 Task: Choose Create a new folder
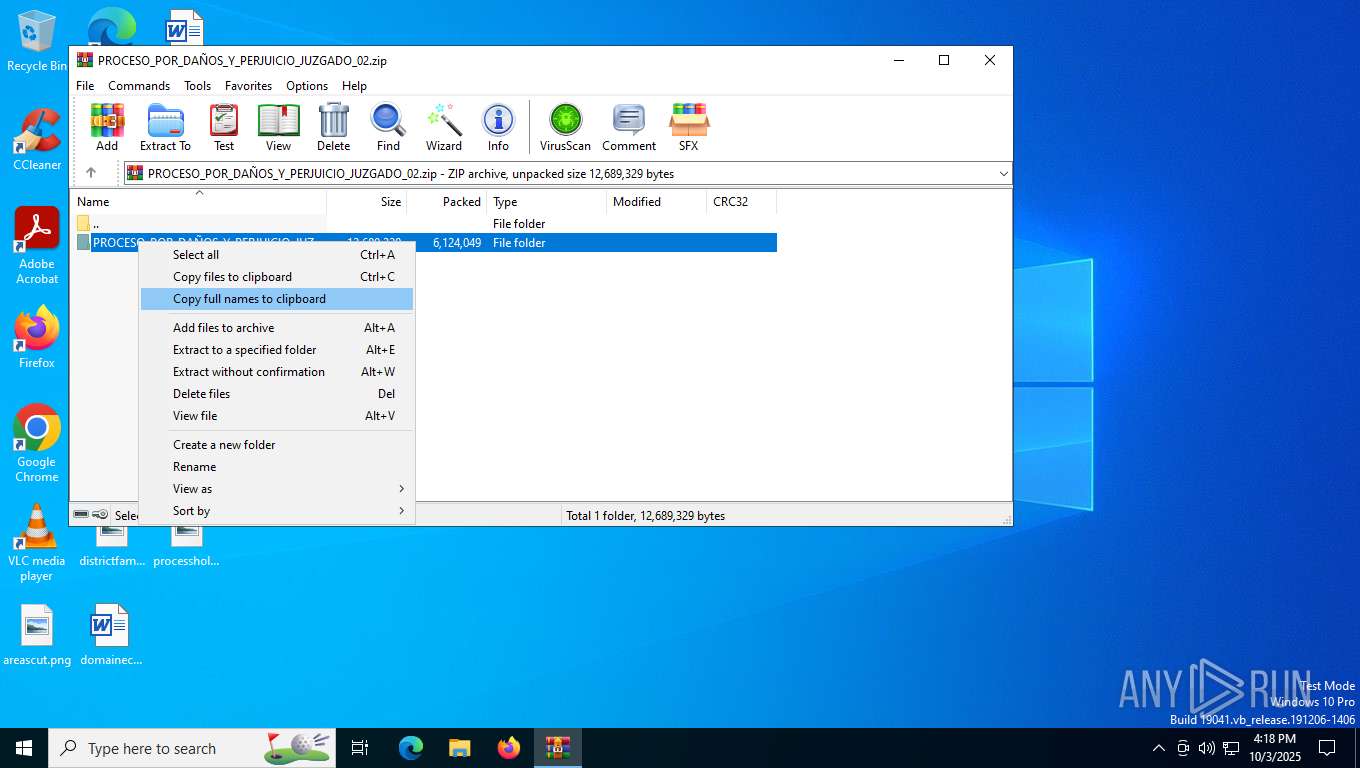click(x=277, y=445)
